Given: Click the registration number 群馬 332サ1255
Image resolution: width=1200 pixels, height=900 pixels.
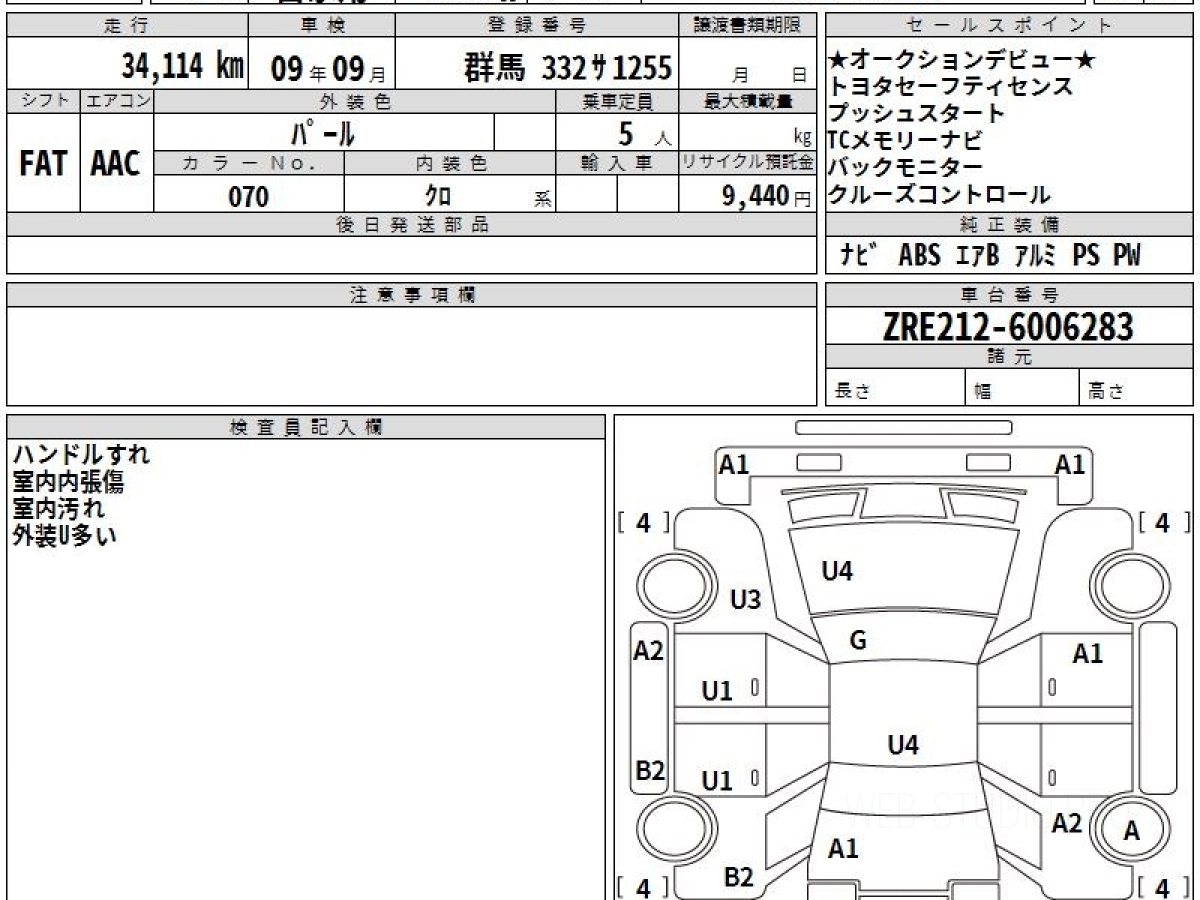Looking at the screenshot, I should tap(568, 68).
